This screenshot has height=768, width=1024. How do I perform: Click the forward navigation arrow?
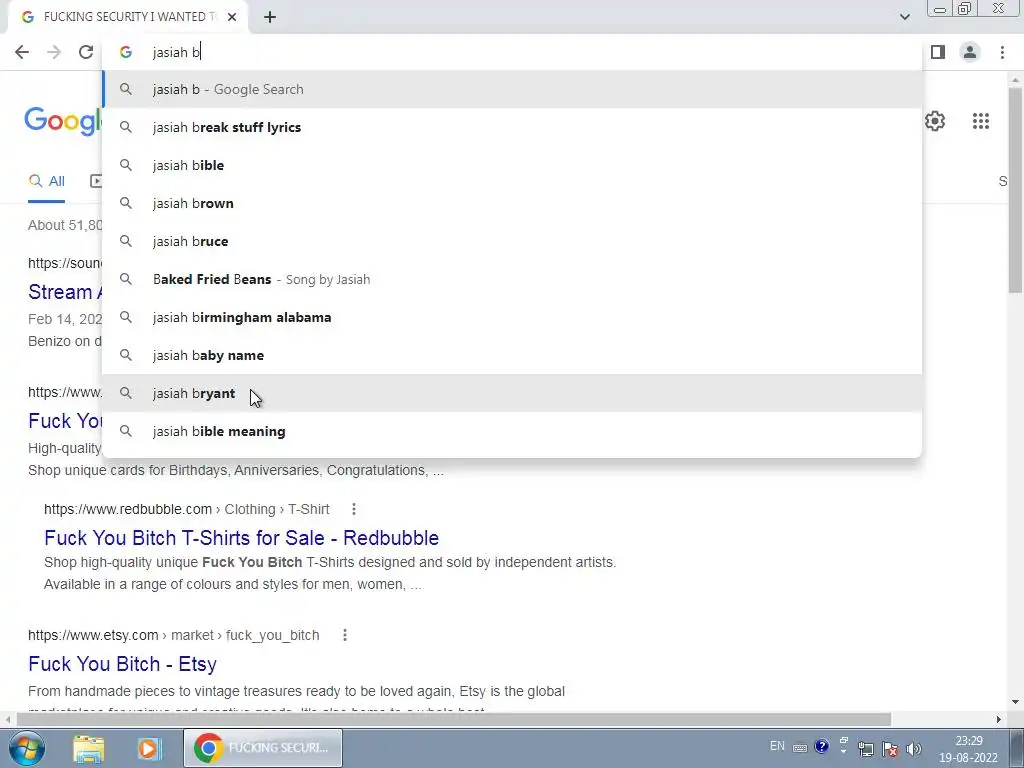(x=54, y=52)
